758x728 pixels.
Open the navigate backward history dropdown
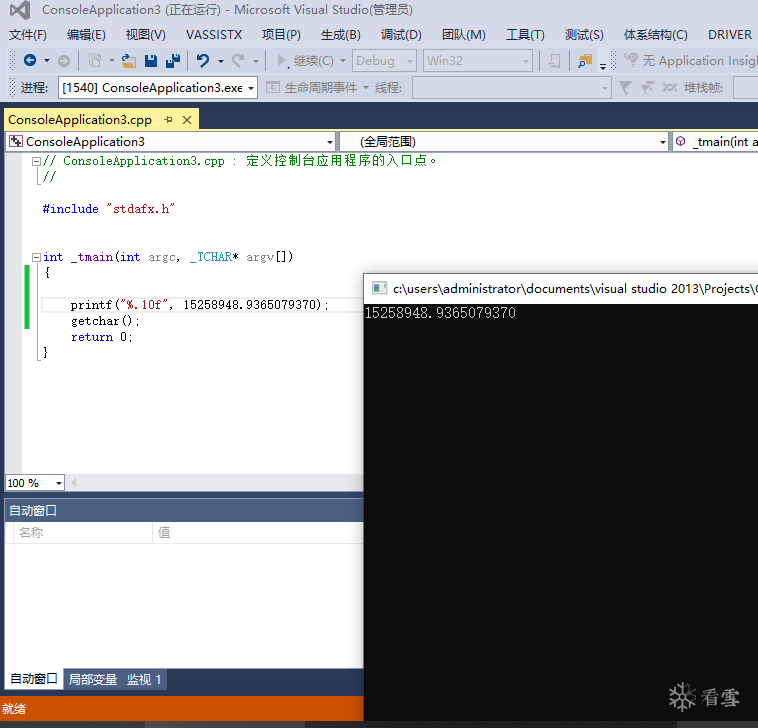47,61
